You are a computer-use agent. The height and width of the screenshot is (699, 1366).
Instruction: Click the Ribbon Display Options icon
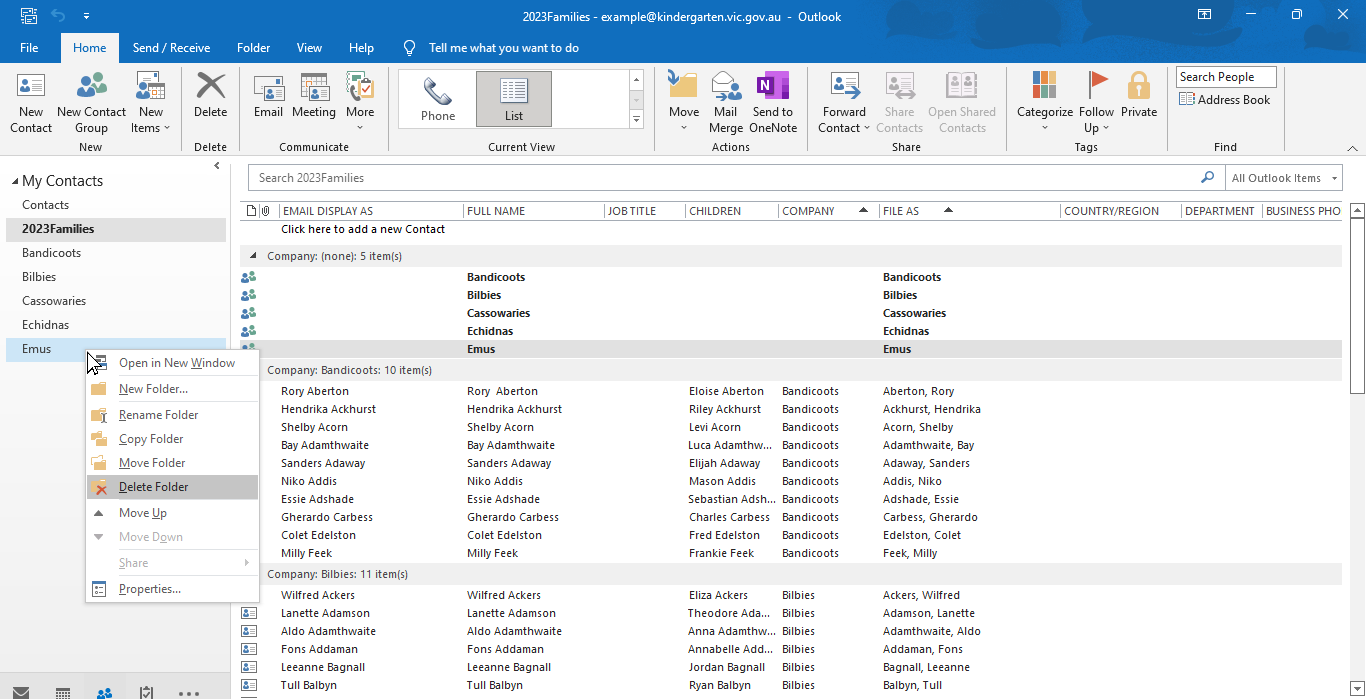pyautogui.click(x=1205, y=15)
